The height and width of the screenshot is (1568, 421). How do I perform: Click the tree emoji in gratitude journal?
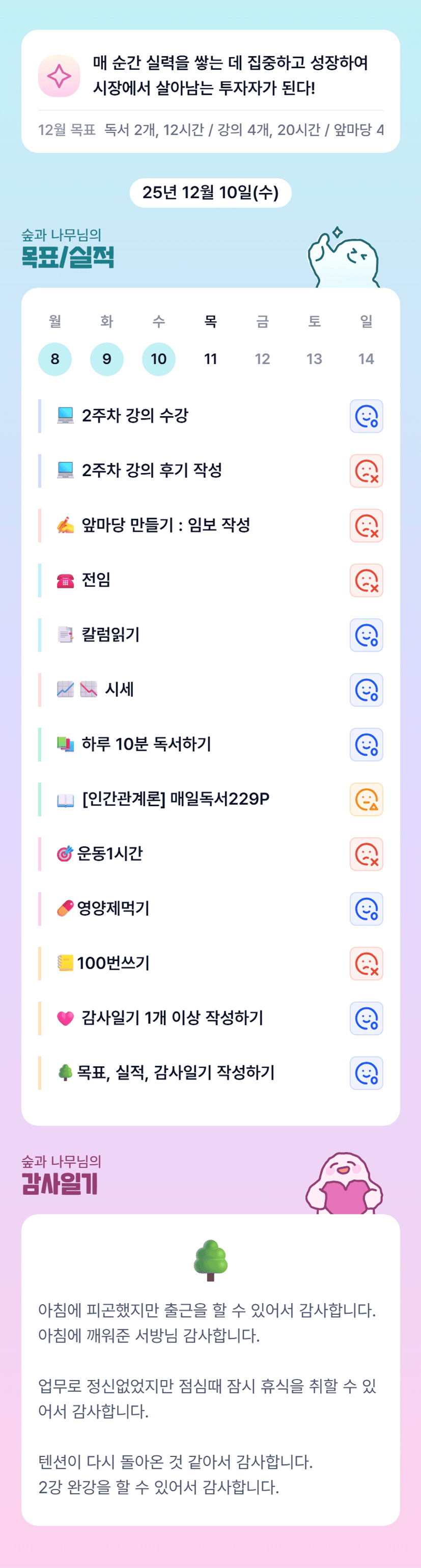211,1260
